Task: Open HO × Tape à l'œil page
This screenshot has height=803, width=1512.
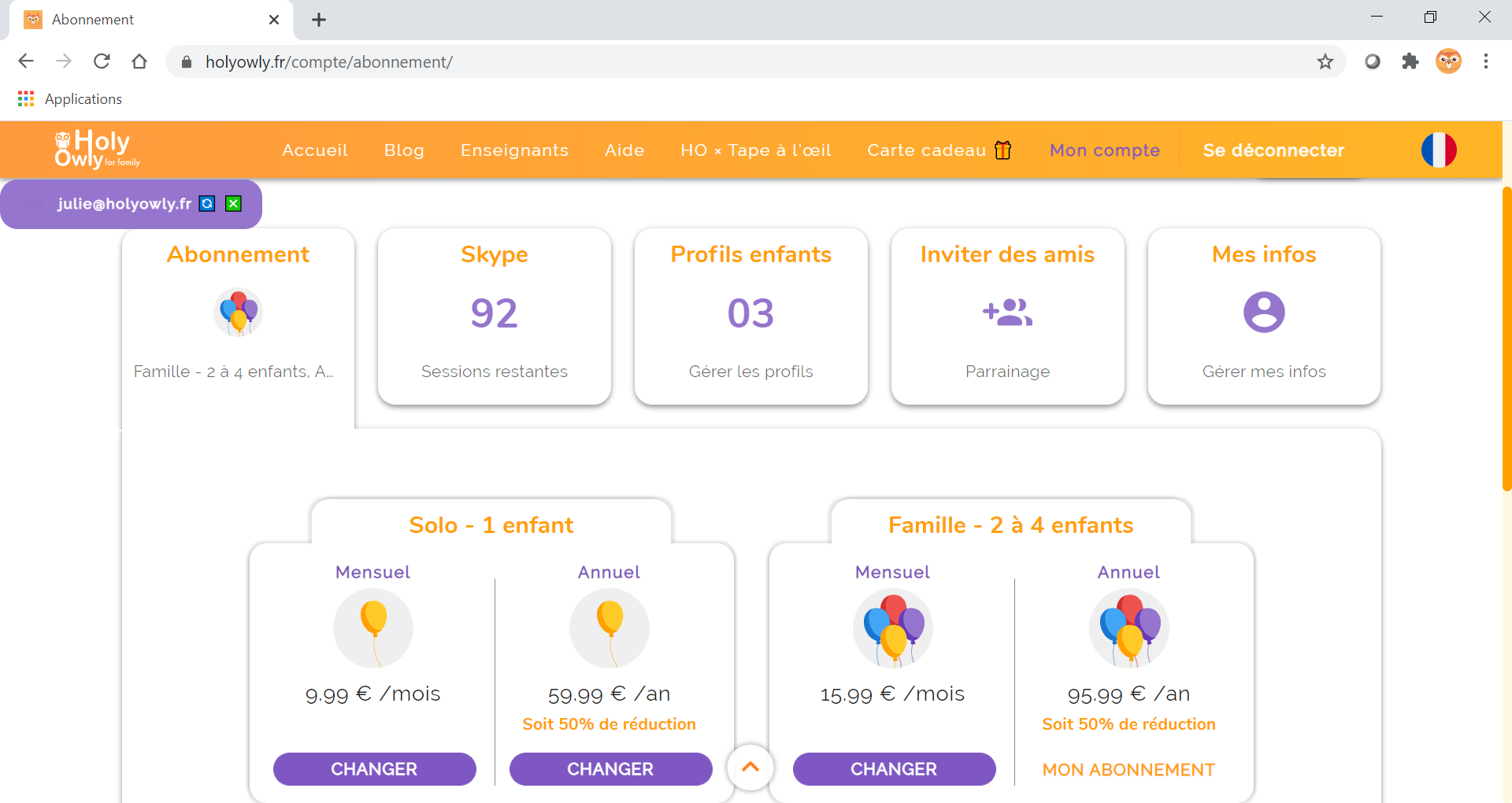Action: coord(756,150)
